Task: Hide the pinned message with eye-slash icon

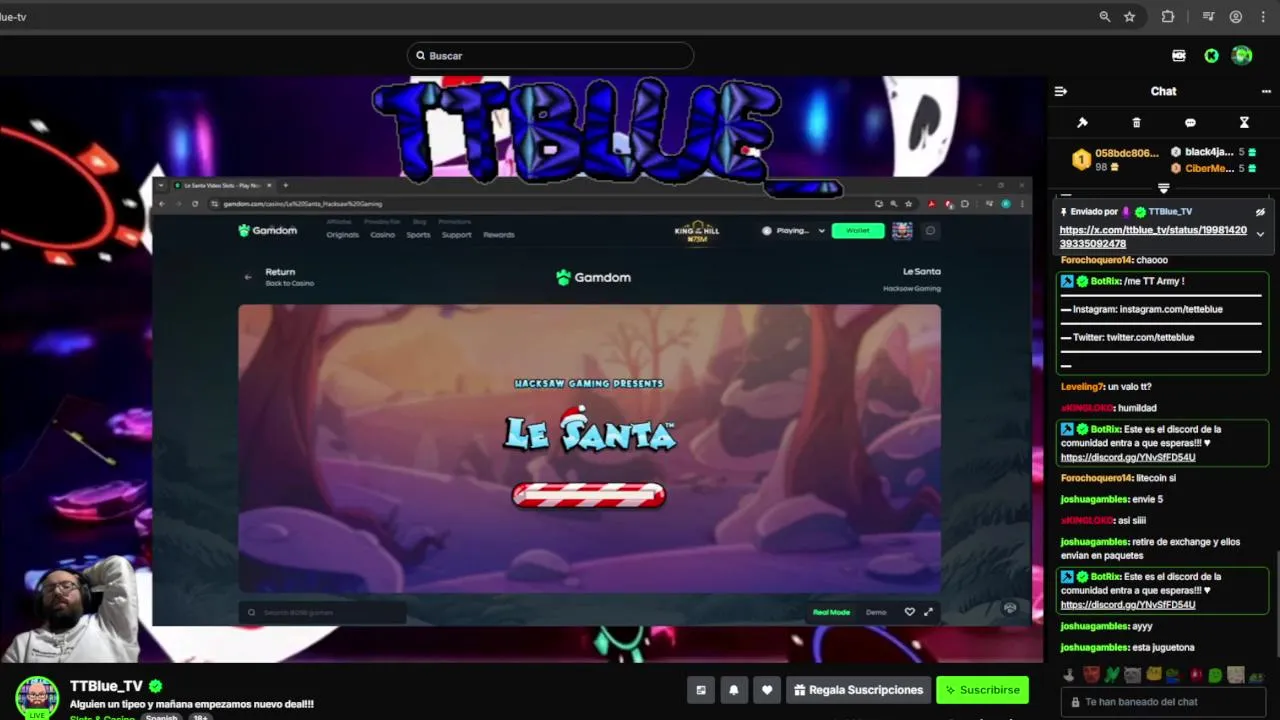Action: (x=1260, y=212)
